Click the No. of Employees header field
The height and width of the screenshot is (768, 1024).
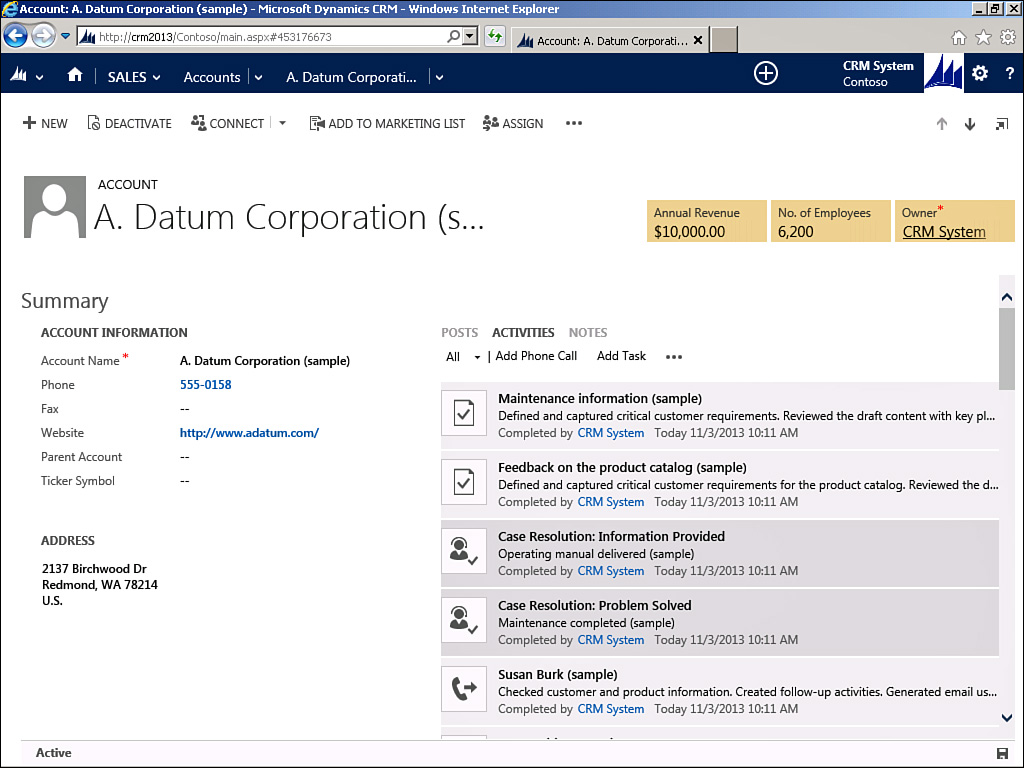click(831, 221)
